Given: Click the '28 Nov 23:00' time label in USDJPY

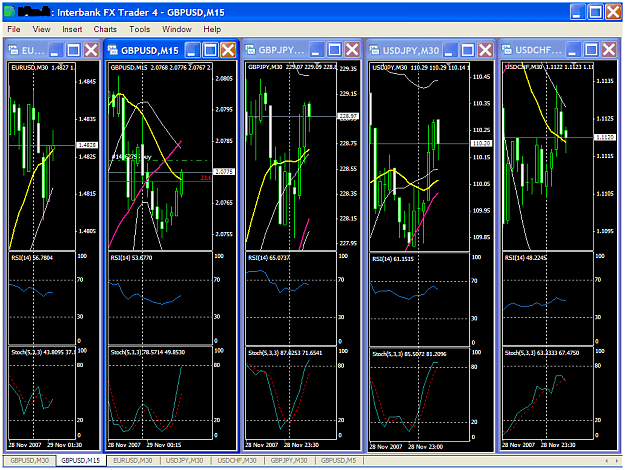Looking at the screenshot, I should 425,447.
